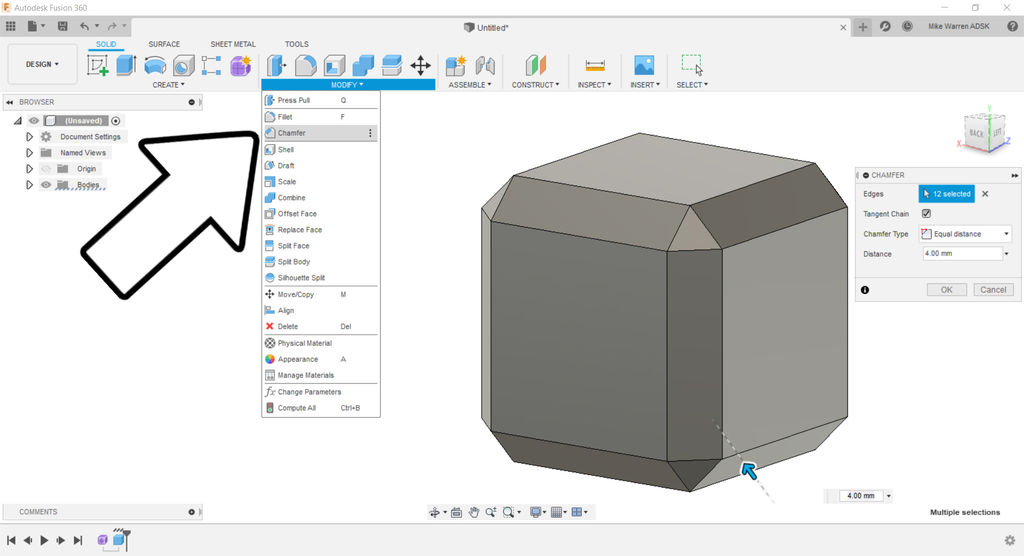The width and height of the screenshot is (1024, 556).
Task: Play the timeline
Action: point(44,540)
